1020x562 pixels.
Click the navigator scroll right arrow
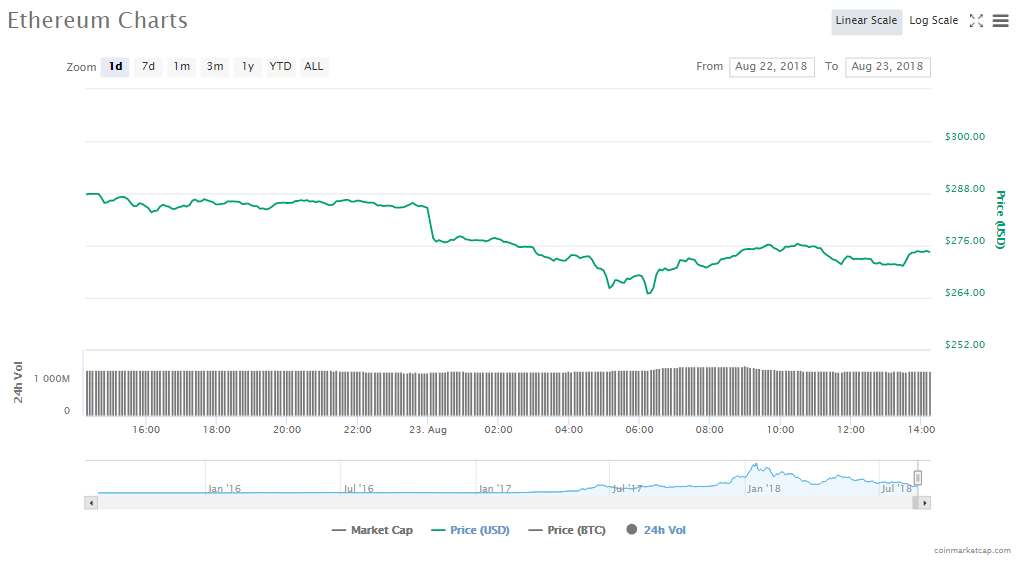point(925,502)
